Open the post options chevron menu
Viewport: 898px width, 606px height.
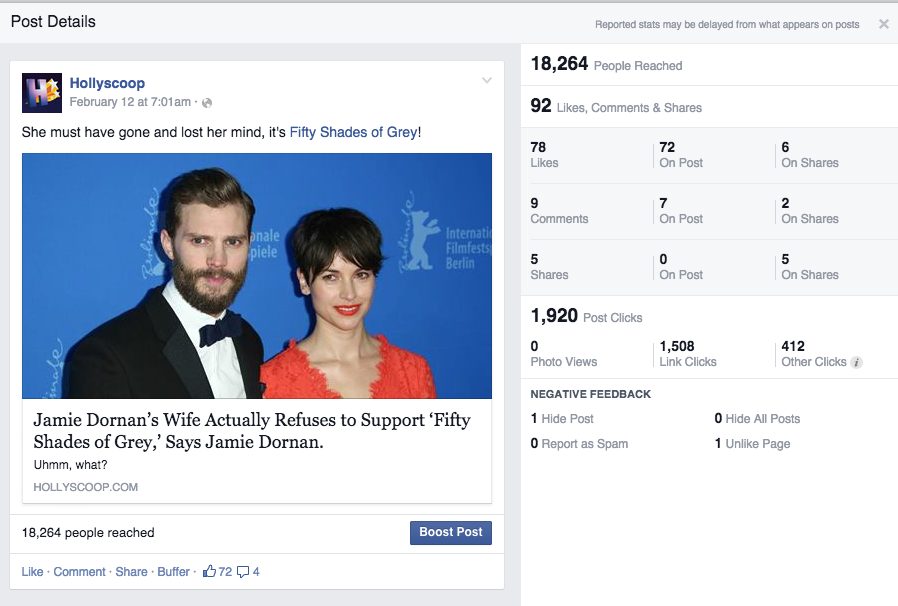point(487,80)
